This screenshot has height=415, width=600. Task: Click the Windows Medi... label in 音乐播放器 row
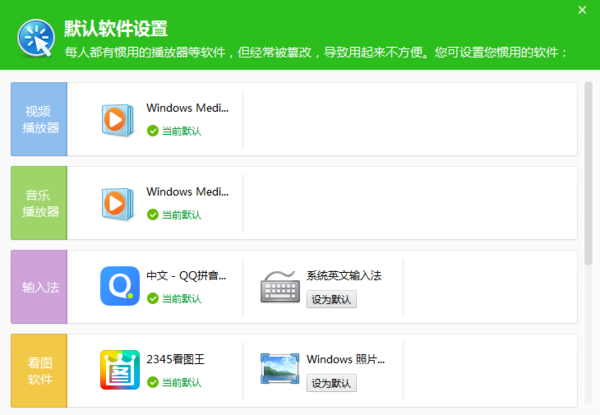187,191
